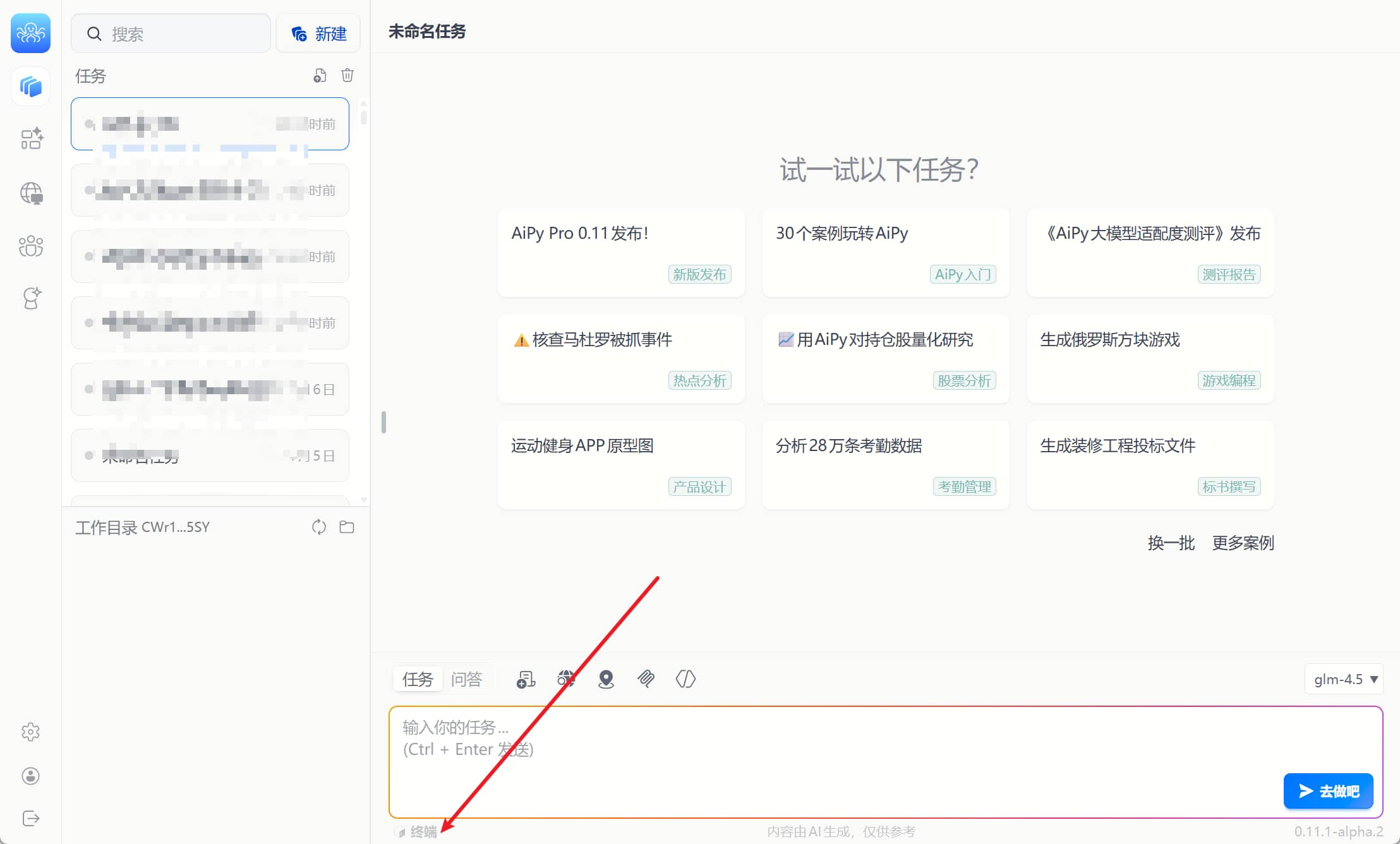Select the 任务 mode tab

point(418,679)
